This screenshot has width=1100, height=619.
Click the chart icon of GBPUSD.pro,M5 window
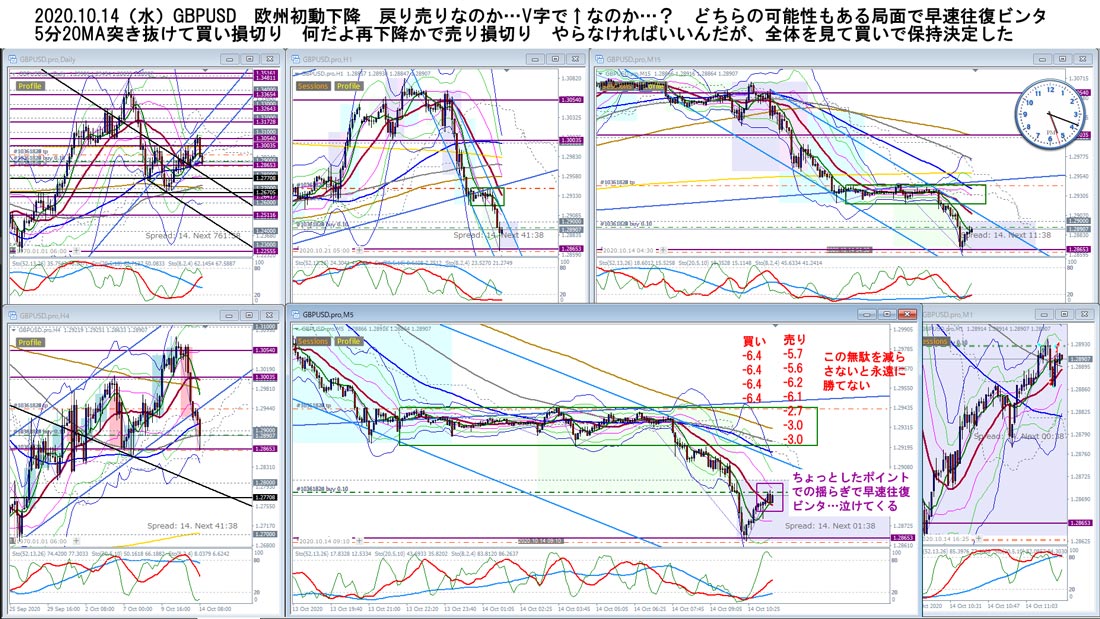pyautogui.click(x=296, y=314)
